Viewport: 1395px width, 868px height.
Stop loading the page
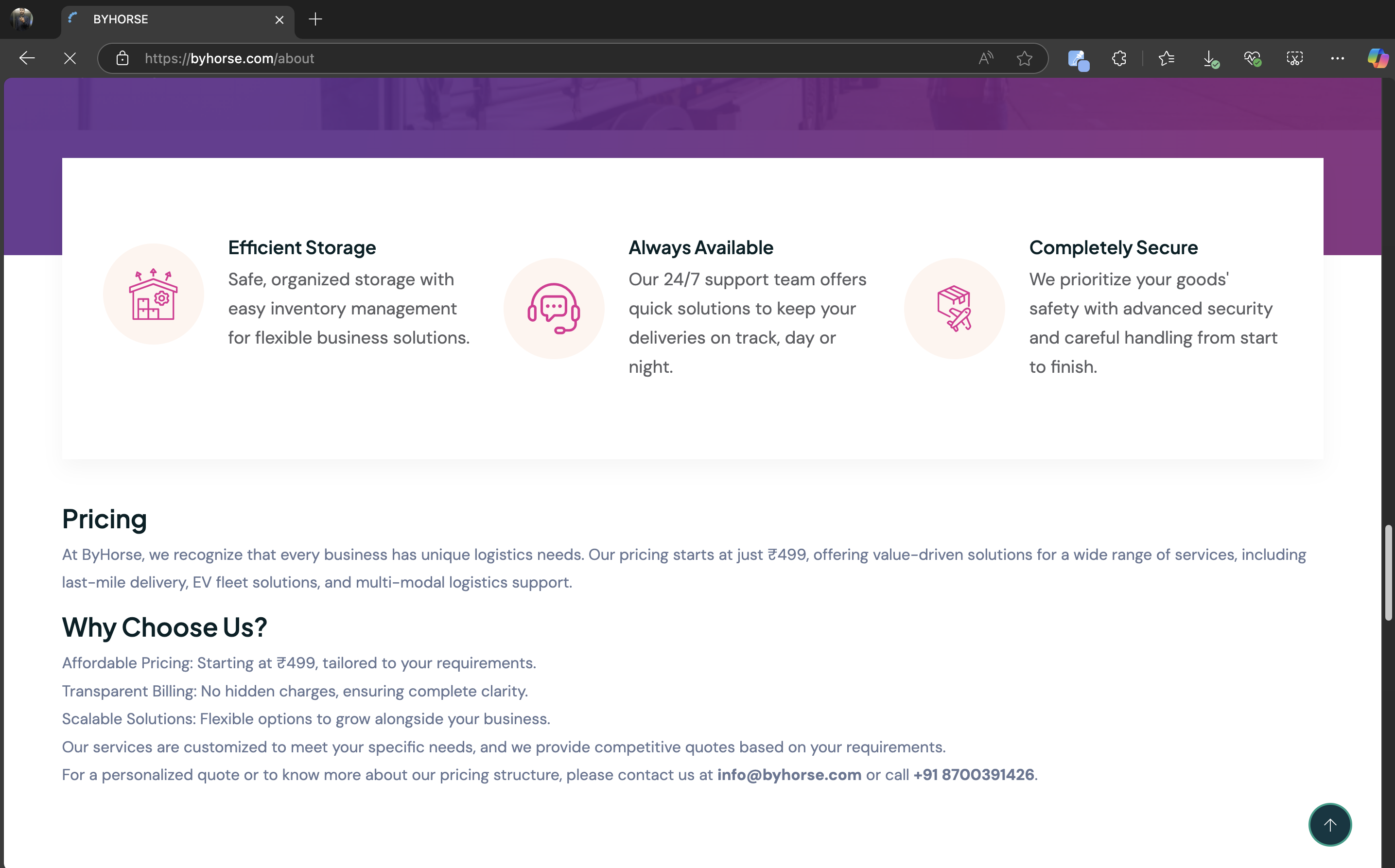(70, 58)
